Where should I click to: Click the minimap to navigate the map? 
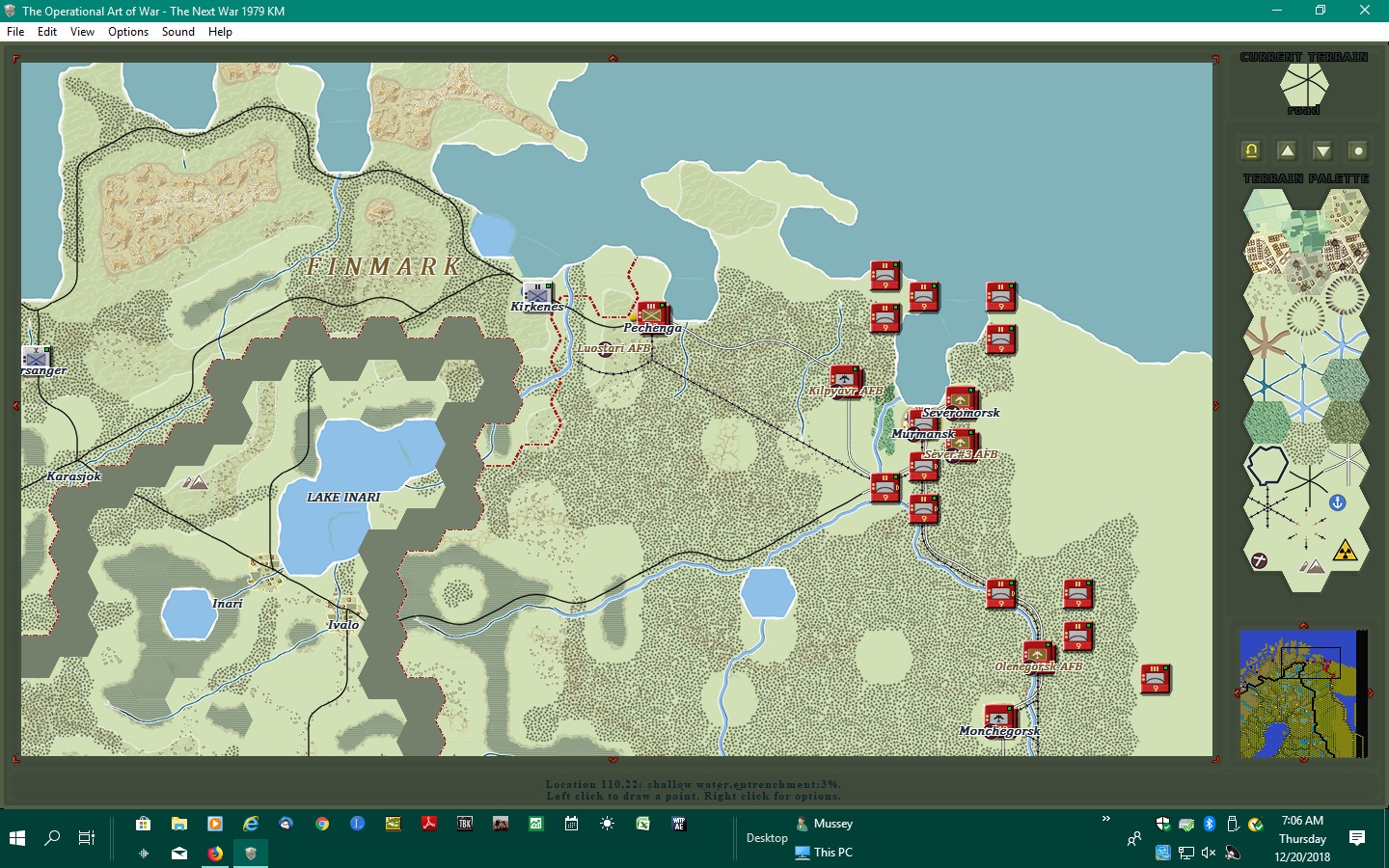click(1304, 692)
